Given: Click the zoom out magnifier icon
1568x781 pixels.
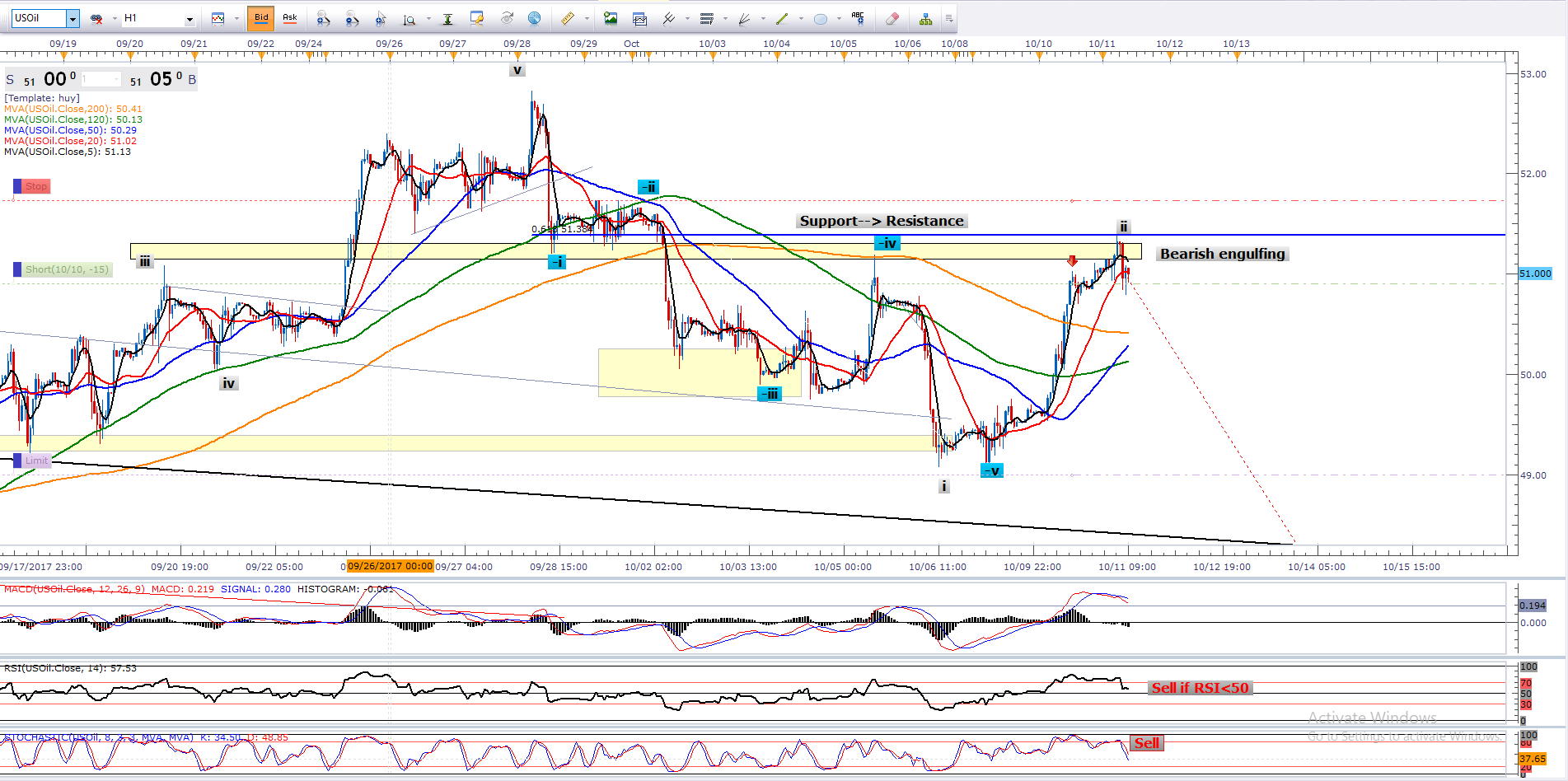Looking at the screenshot, I should click(352, 18).
